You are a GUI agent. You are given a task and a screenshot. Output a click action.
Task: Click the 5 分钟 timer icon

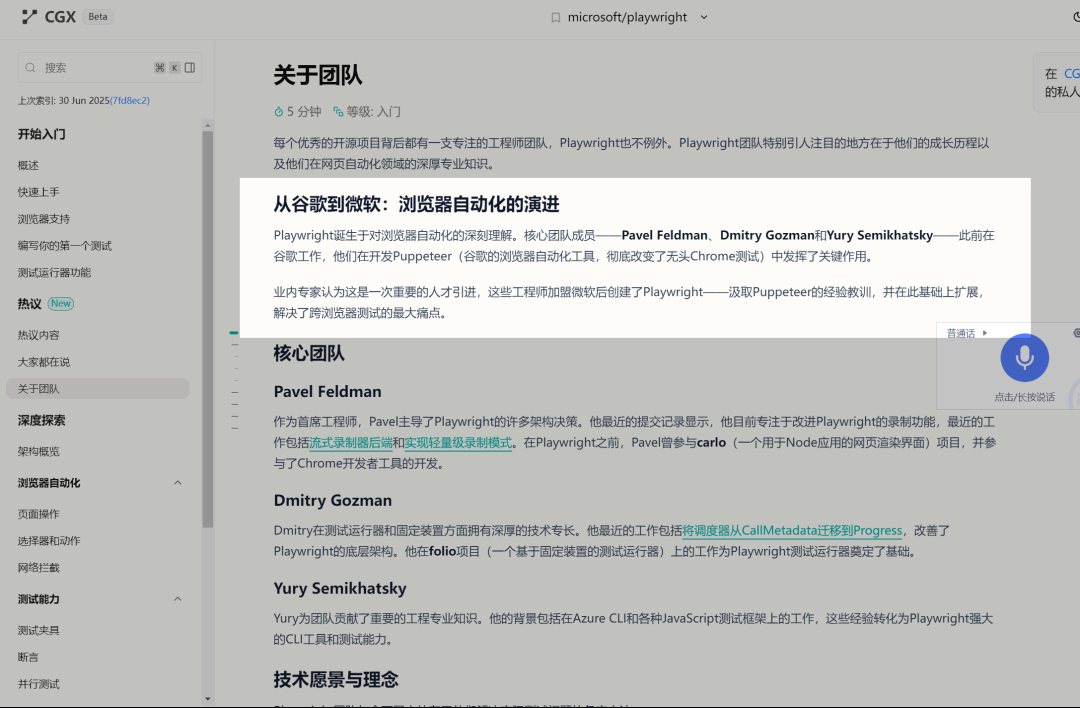pyautogui.click(x=278, y=112)
